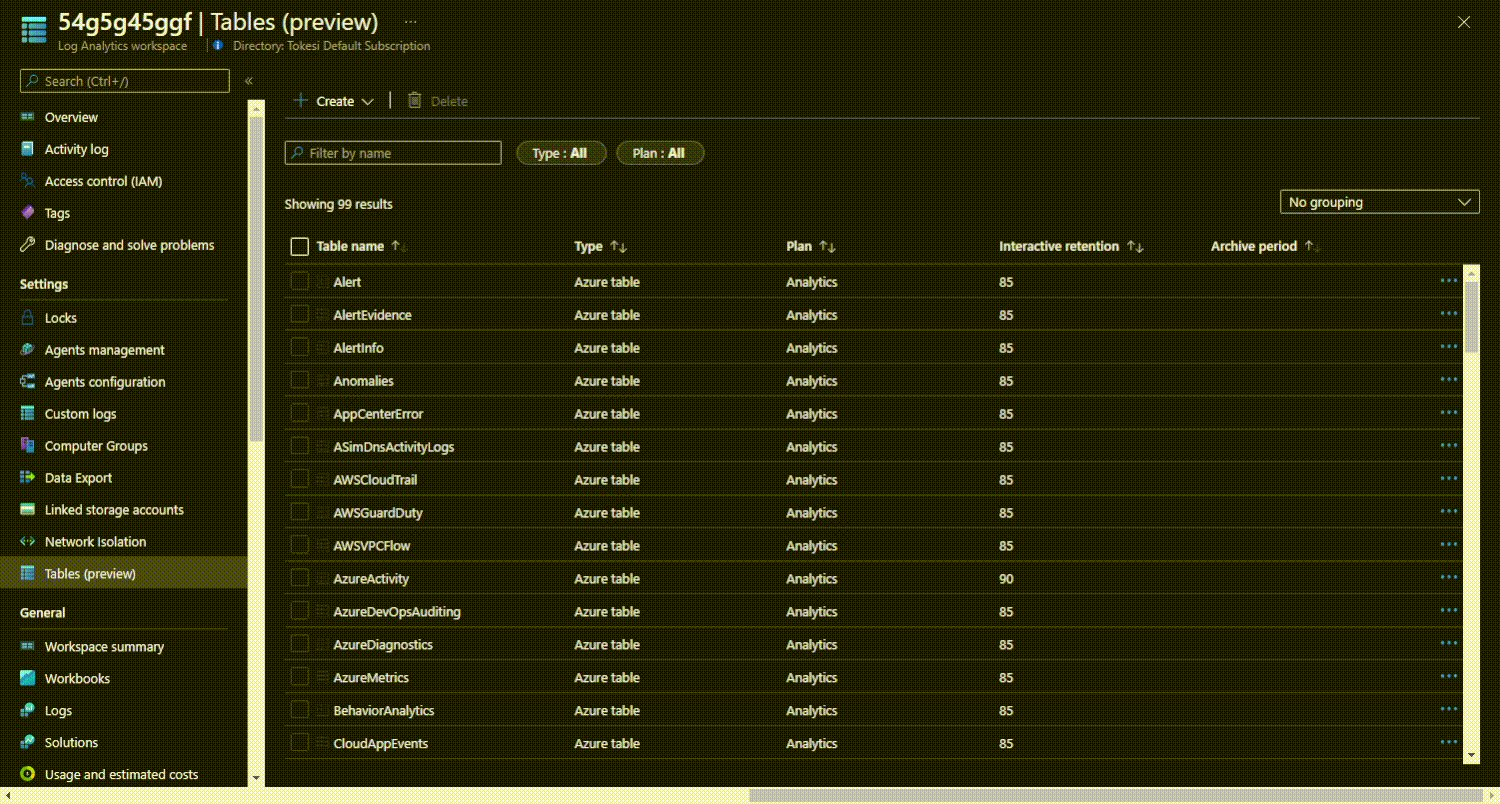Check the select-all checkbox in table header
The image size is (1500, 804).
click(299, 245)
